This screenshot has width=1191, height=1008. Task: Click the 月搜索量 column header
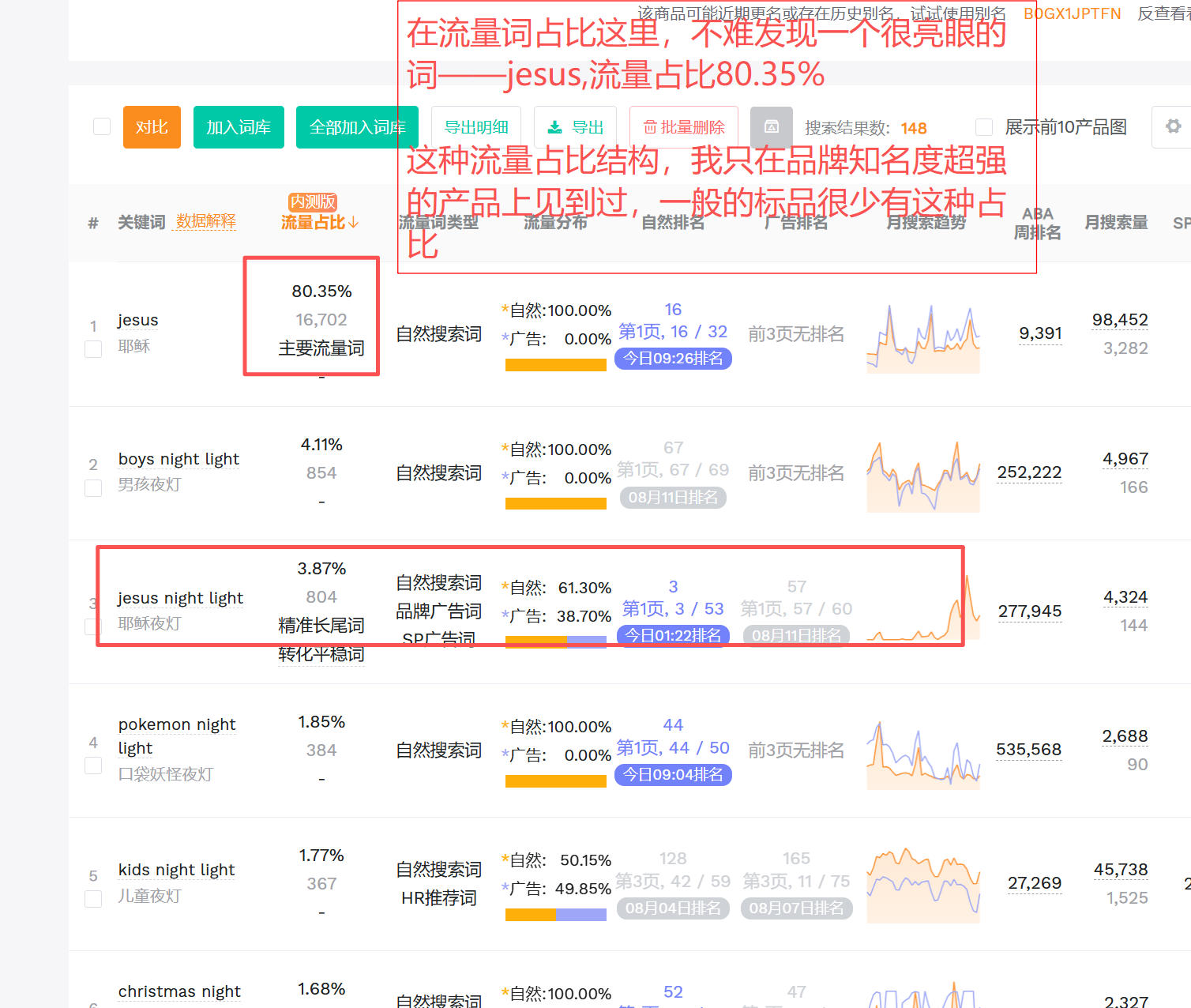(1116, 223)
